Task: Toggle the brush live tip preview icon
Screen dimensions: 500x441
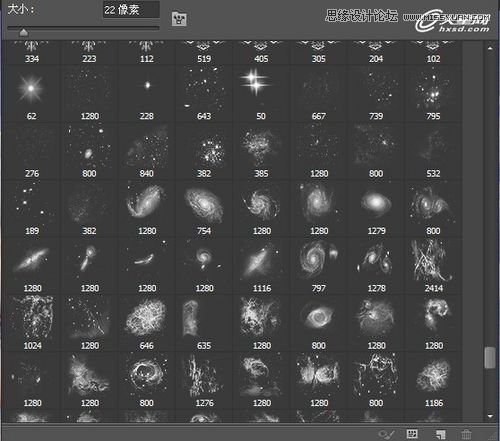Action: coord(387,434)
